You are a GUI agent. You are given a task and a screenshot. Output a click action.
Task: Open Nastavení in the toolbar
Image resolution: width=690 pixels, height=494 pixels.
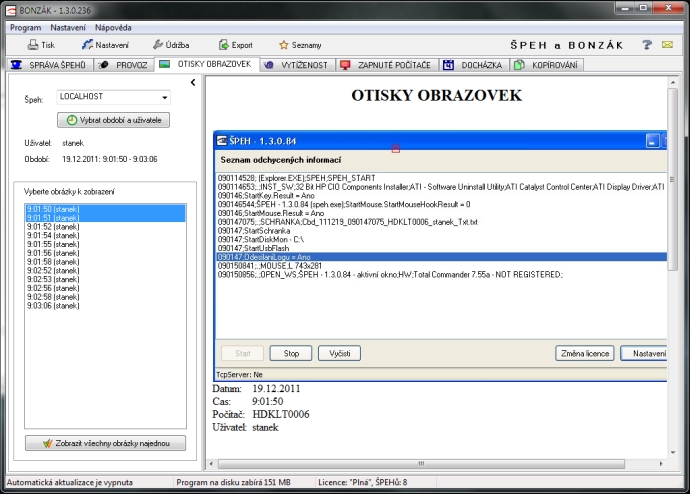pos(105,45)
